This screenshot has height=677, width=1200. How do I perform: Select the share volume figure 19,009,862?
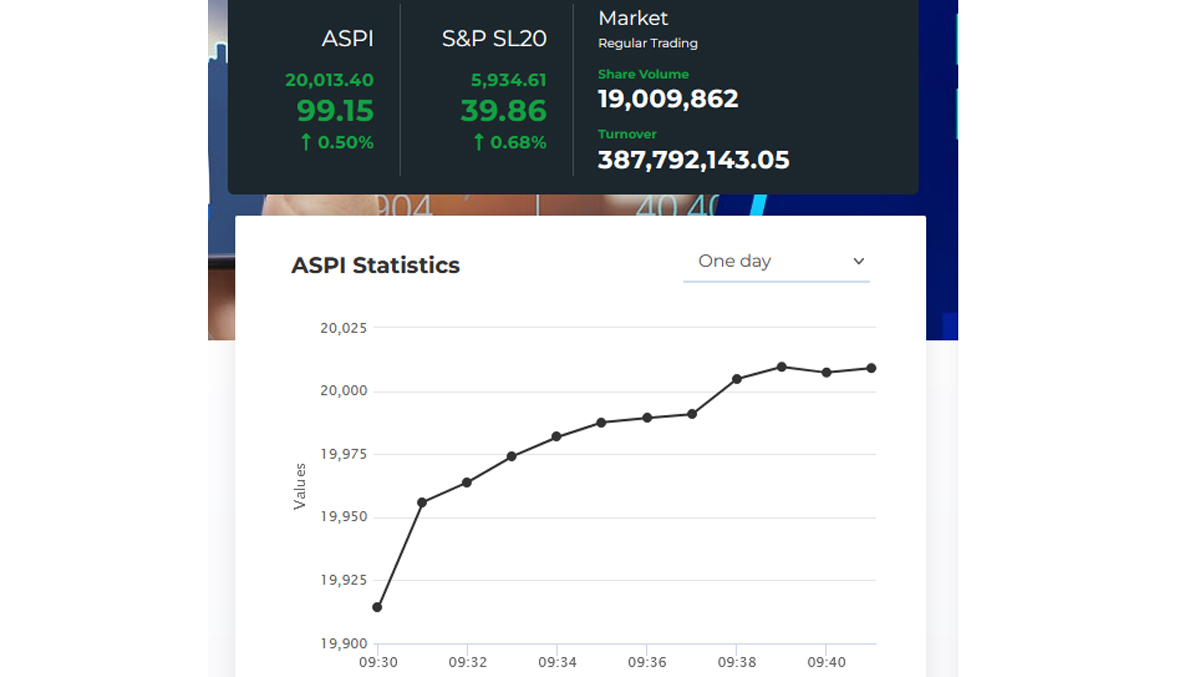click(668, 99)
